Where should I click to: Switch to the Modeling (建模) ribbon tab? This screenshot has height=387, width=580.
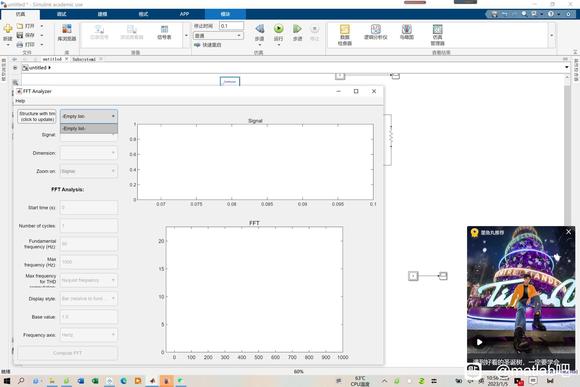point(102,14)
